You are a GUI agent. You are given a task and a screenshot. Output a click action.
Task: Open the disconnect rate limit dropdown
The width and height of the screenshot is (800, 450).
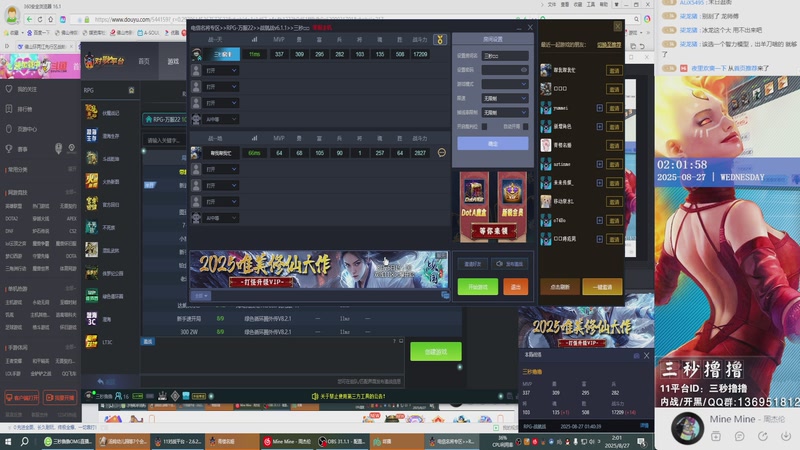pos(505,112)
